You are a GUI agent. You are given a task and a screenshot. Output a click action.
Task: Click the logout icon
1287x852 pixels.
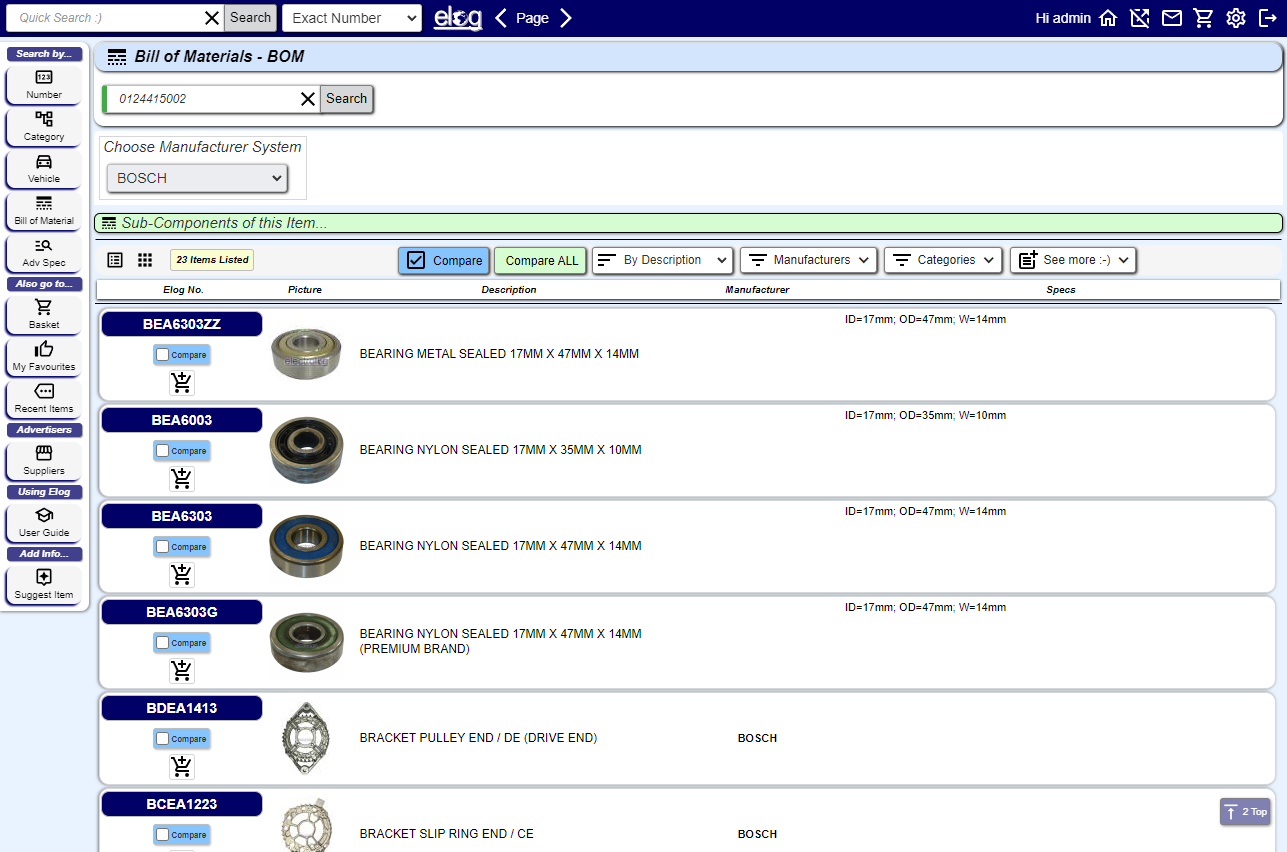pos(1268,18)
